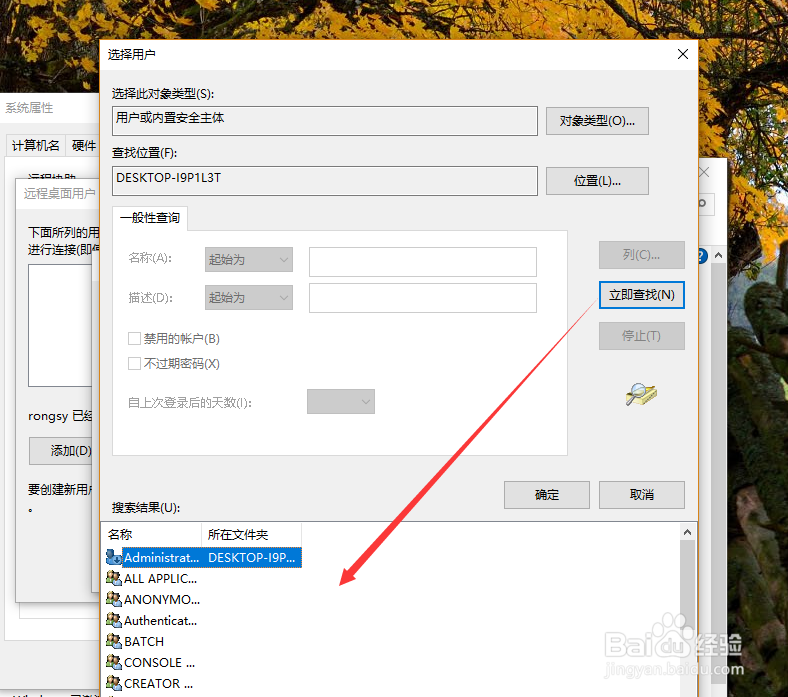Click the 查找位置 DESKTOP-I9P1L3T field
Image resolution: width=788 pixels, height=697 pixels.
click(x=325, y=181)
